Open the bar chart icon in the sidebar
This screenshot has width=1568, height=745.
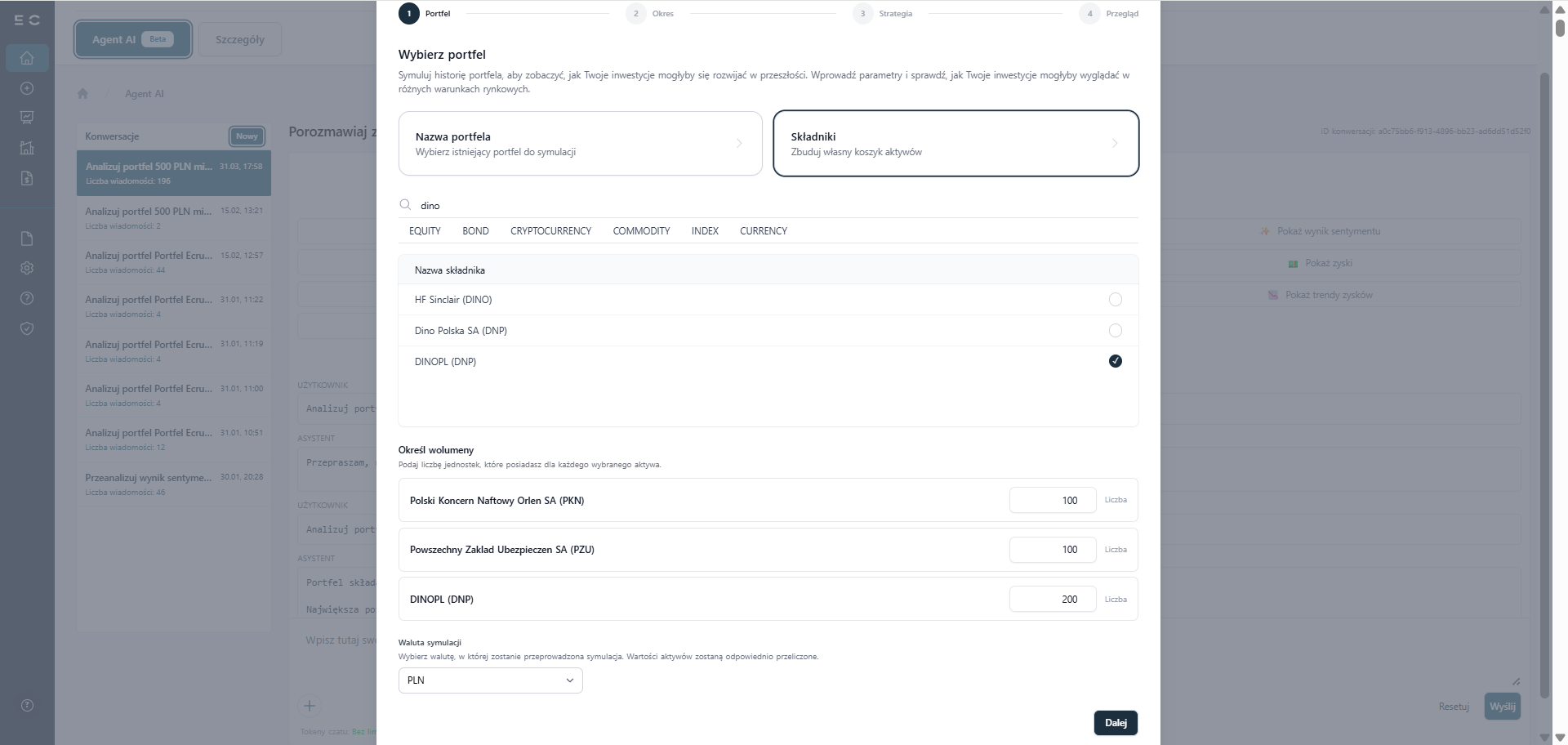point(27,148)
